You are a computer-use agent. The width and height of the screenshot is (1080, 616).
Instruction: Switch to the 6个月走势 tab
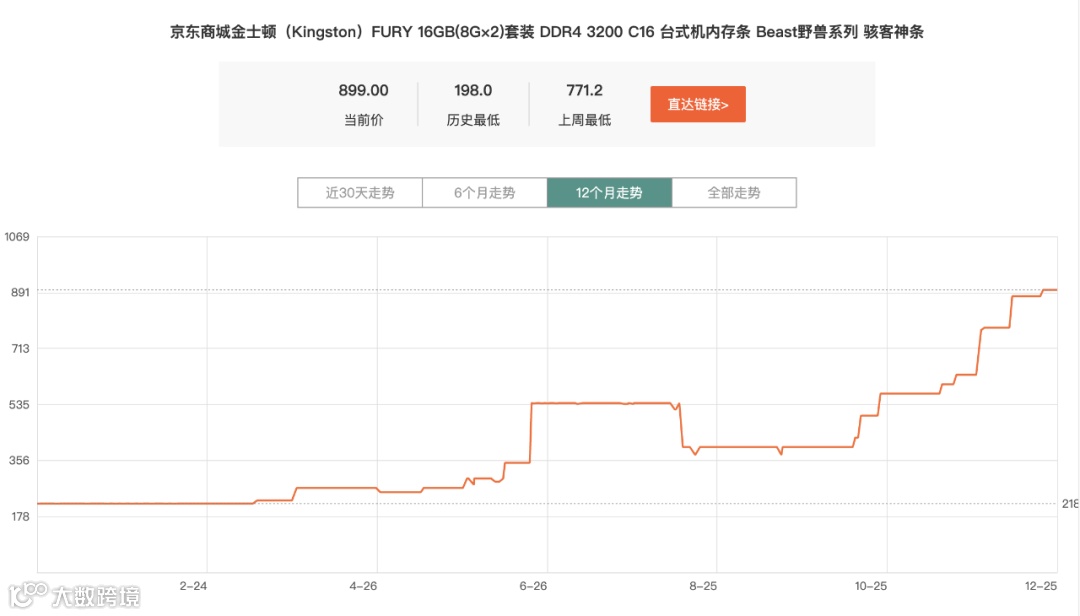(x=485, y=193)
